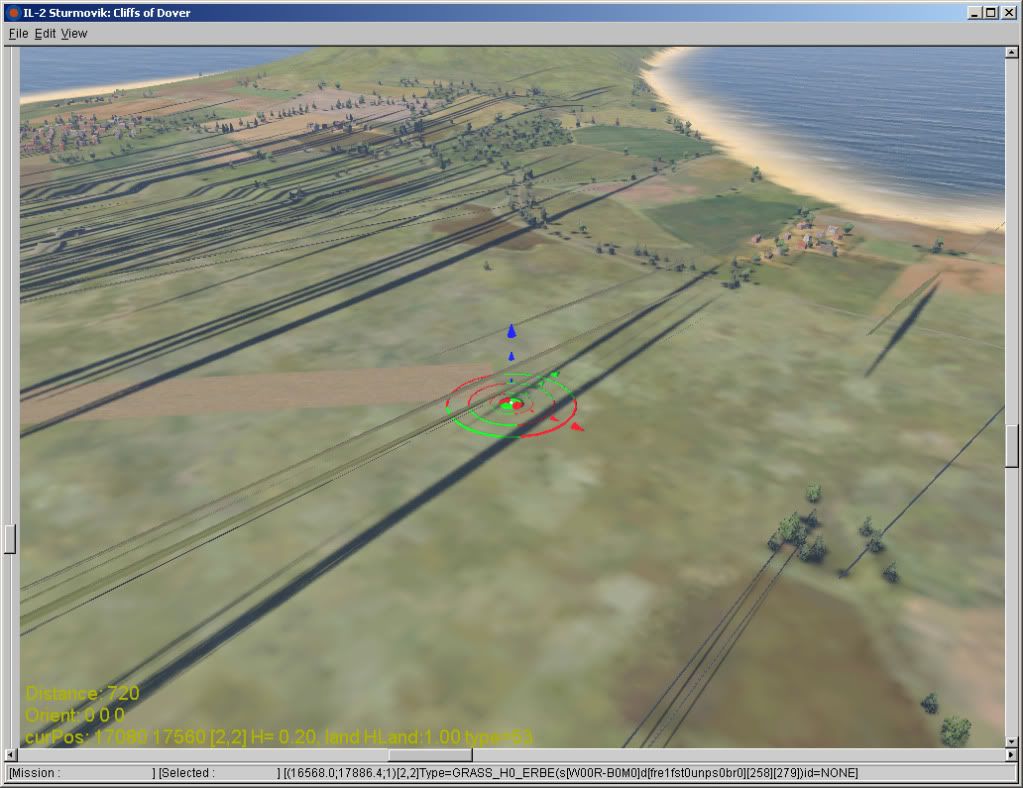Select the red axis arrowhead of the gizmo

click(577, 427)
